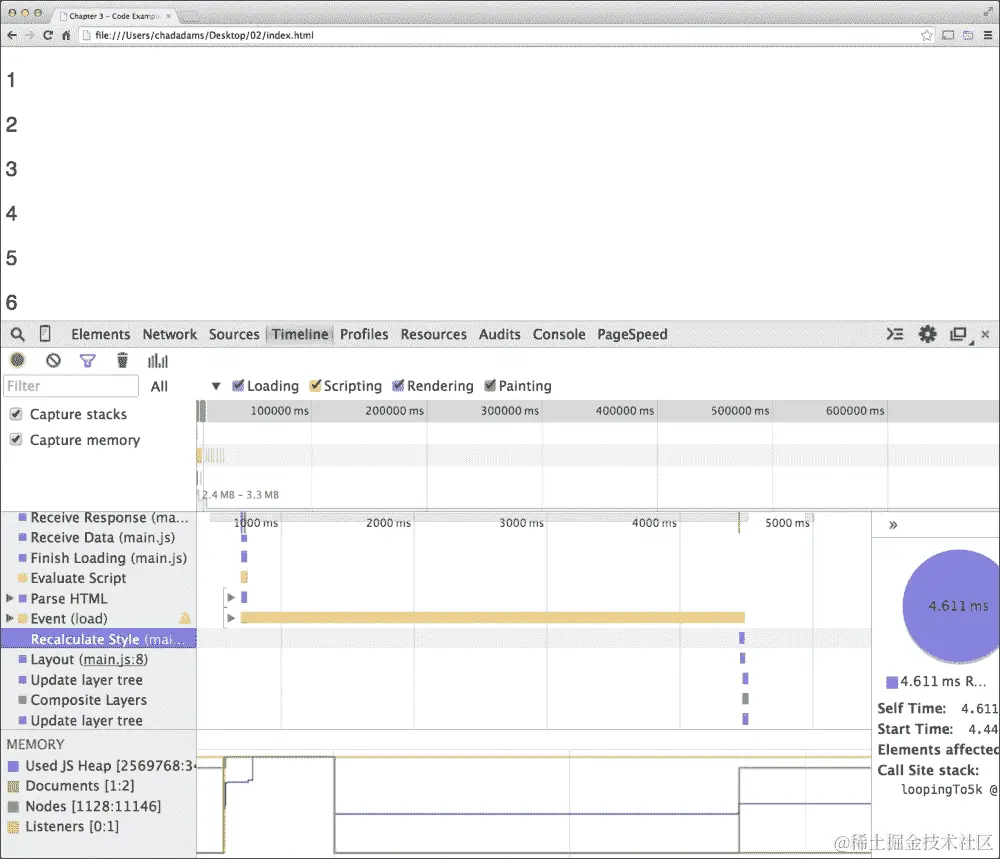1000x859 pixels.
Task: Clear the timeline recording
Action: [54, 360]
